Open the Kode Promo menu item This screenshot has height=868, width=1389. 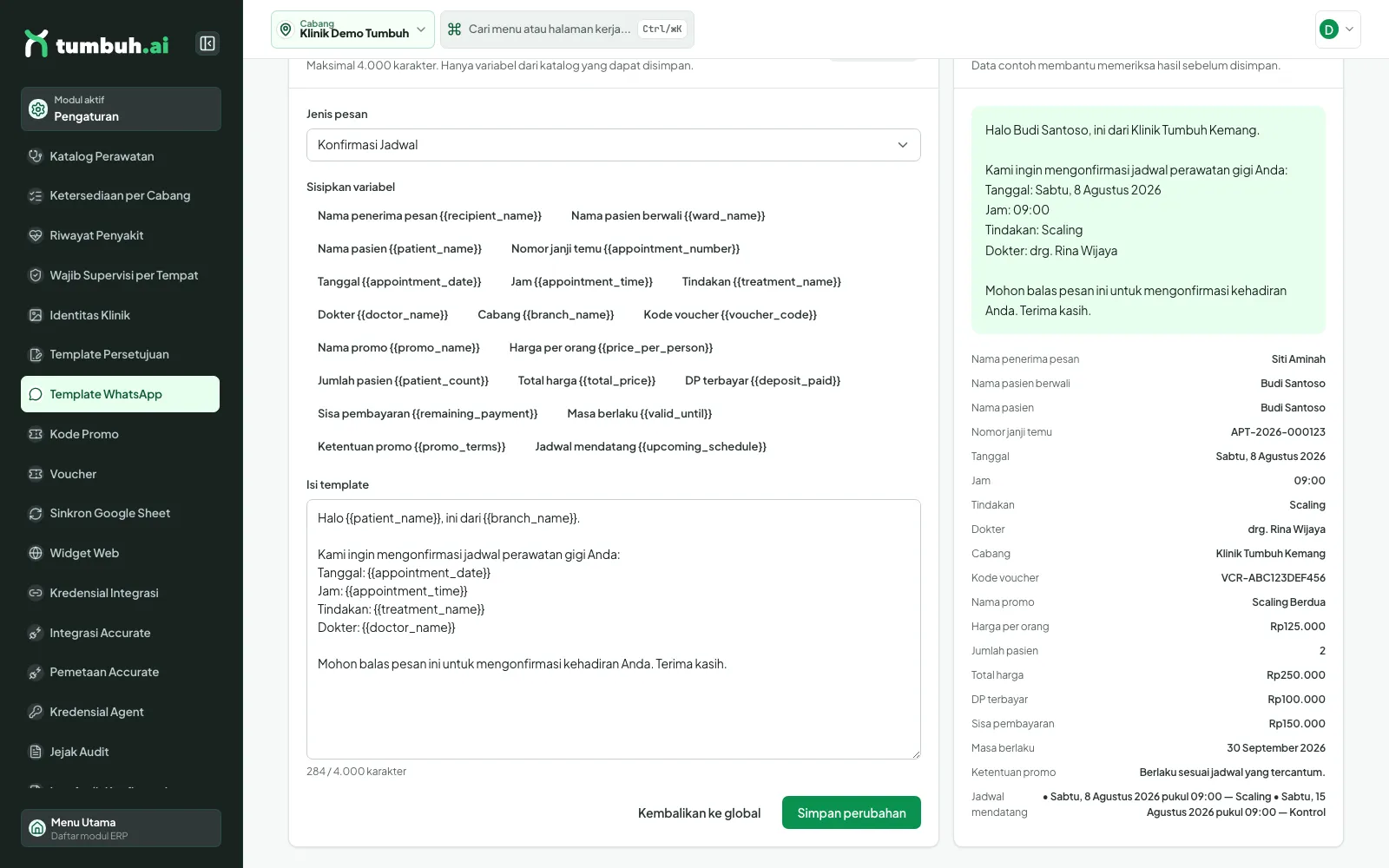click(120, 434)
